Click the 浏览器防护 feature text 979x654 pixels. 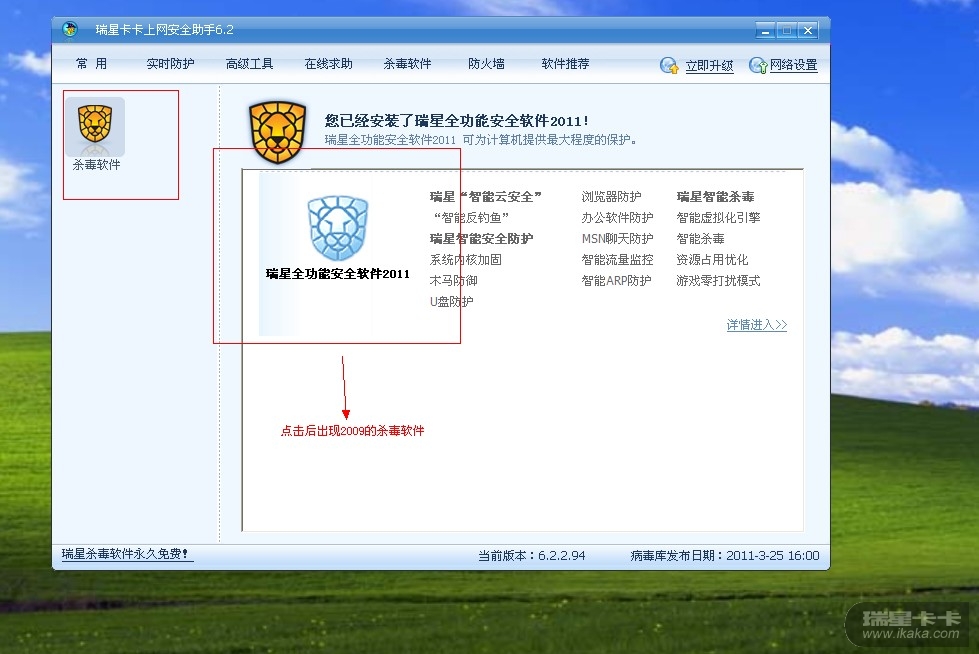click(x=611, y=197)
